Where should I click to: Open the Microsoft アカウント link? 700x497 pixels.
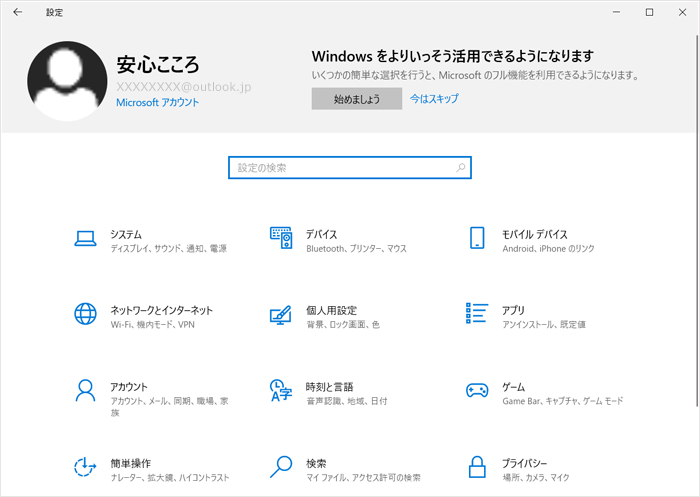point(158,102)
